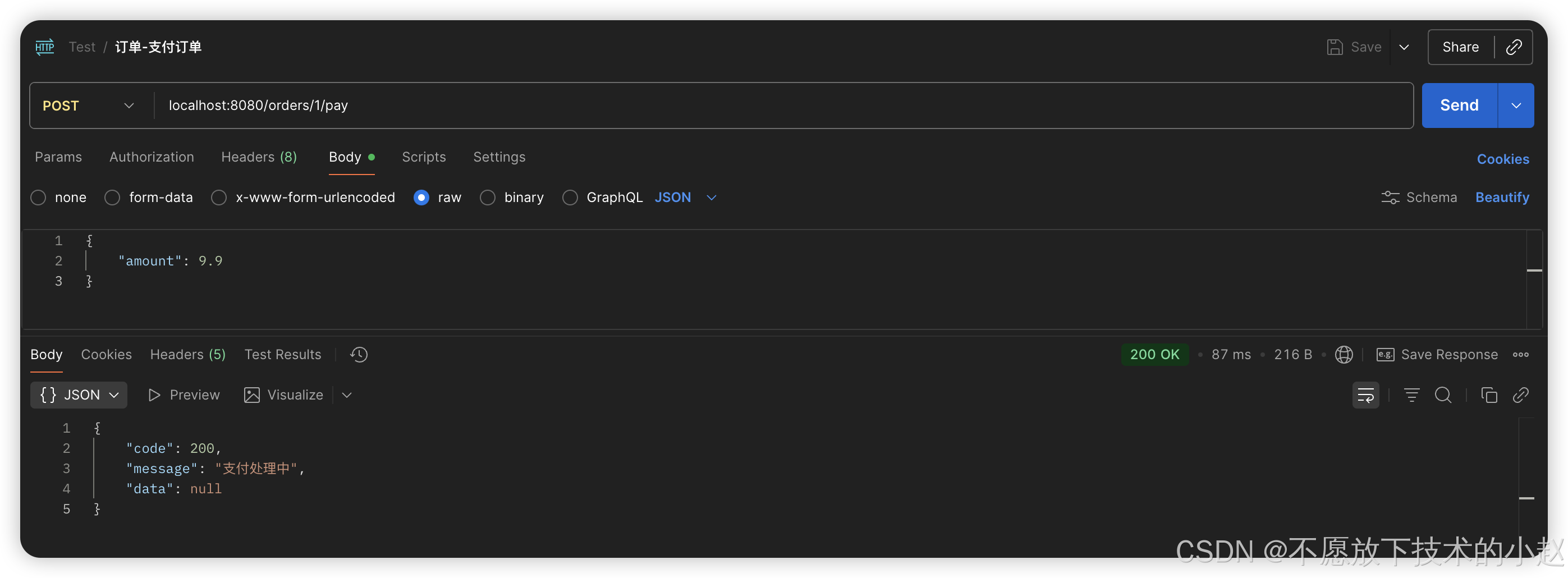Viewport: 1568px width, 578px height.
Task: Copy request link via chain icon
Action: point(1514,47)
